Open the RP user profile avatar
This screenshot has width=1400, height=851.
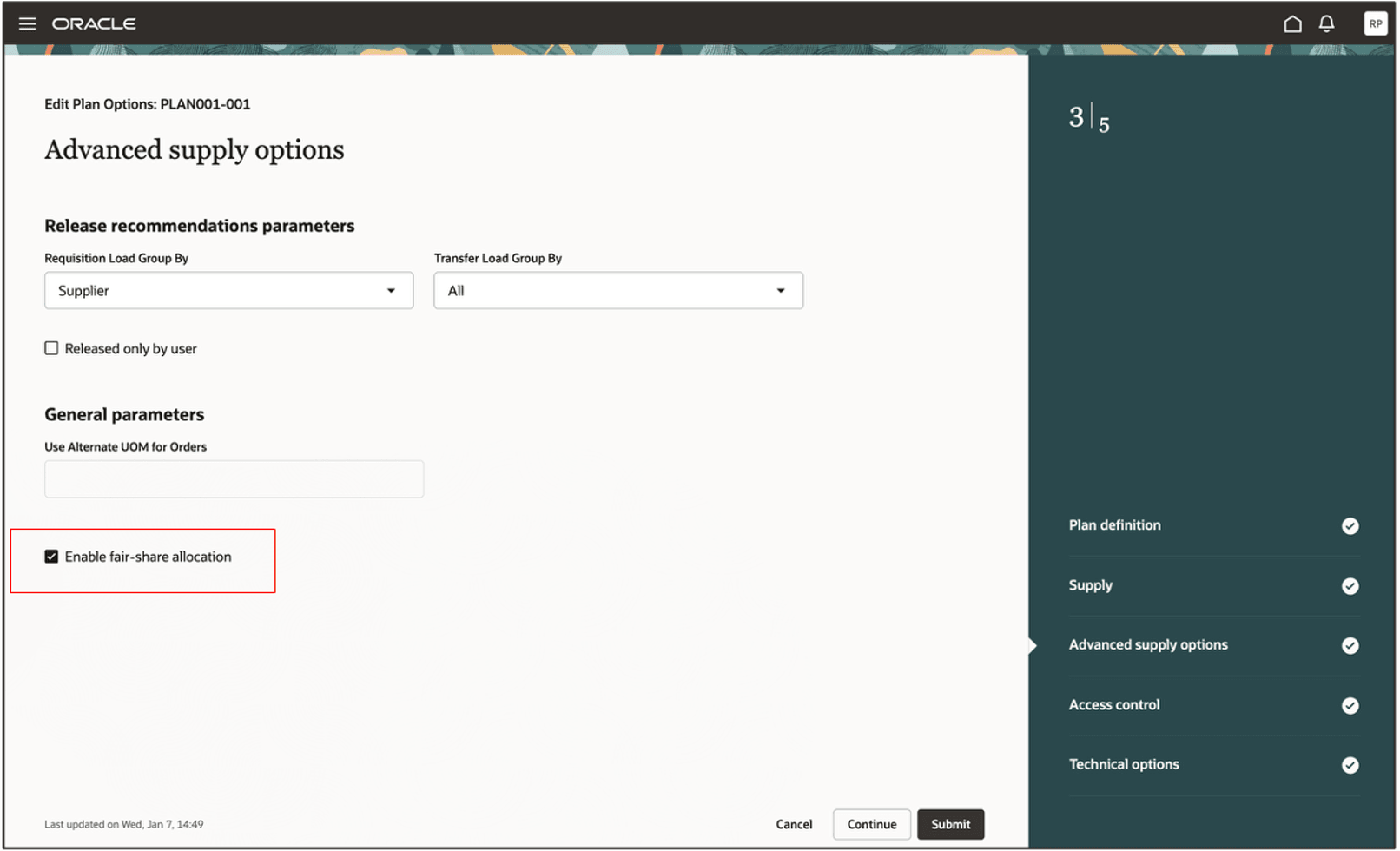tap(1375, 23)
